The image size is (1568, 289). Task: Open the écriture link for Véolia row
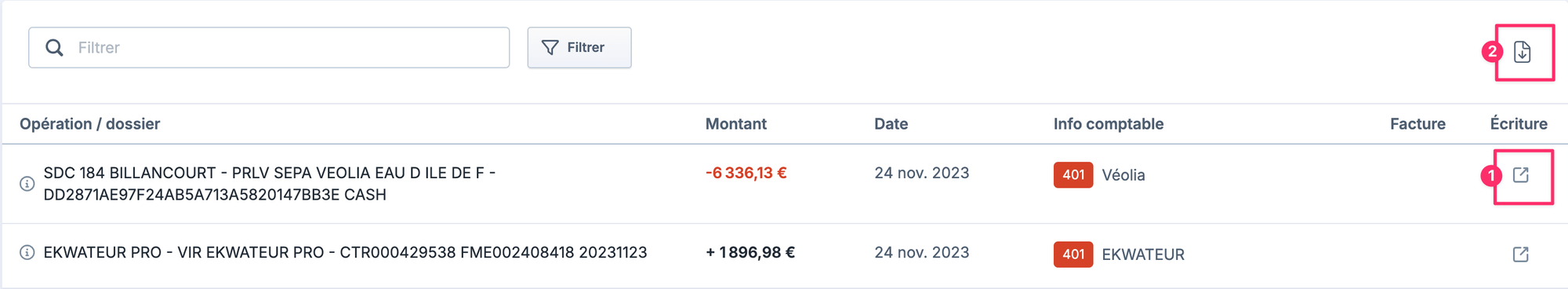[1521, 175]
